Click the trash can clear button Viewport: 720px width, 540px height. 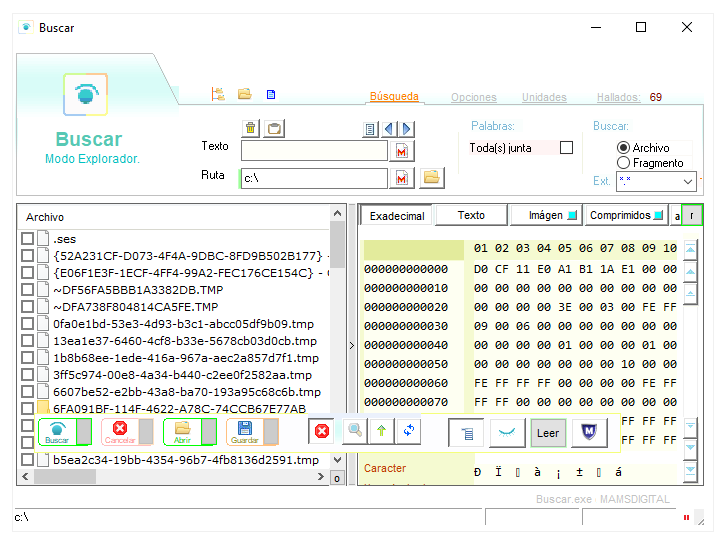250,128
